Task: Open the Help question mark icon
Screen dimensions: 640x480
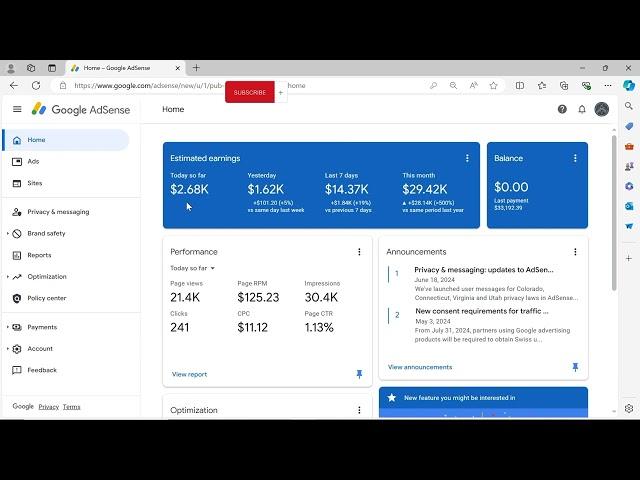Action: (x=562, y=109)
